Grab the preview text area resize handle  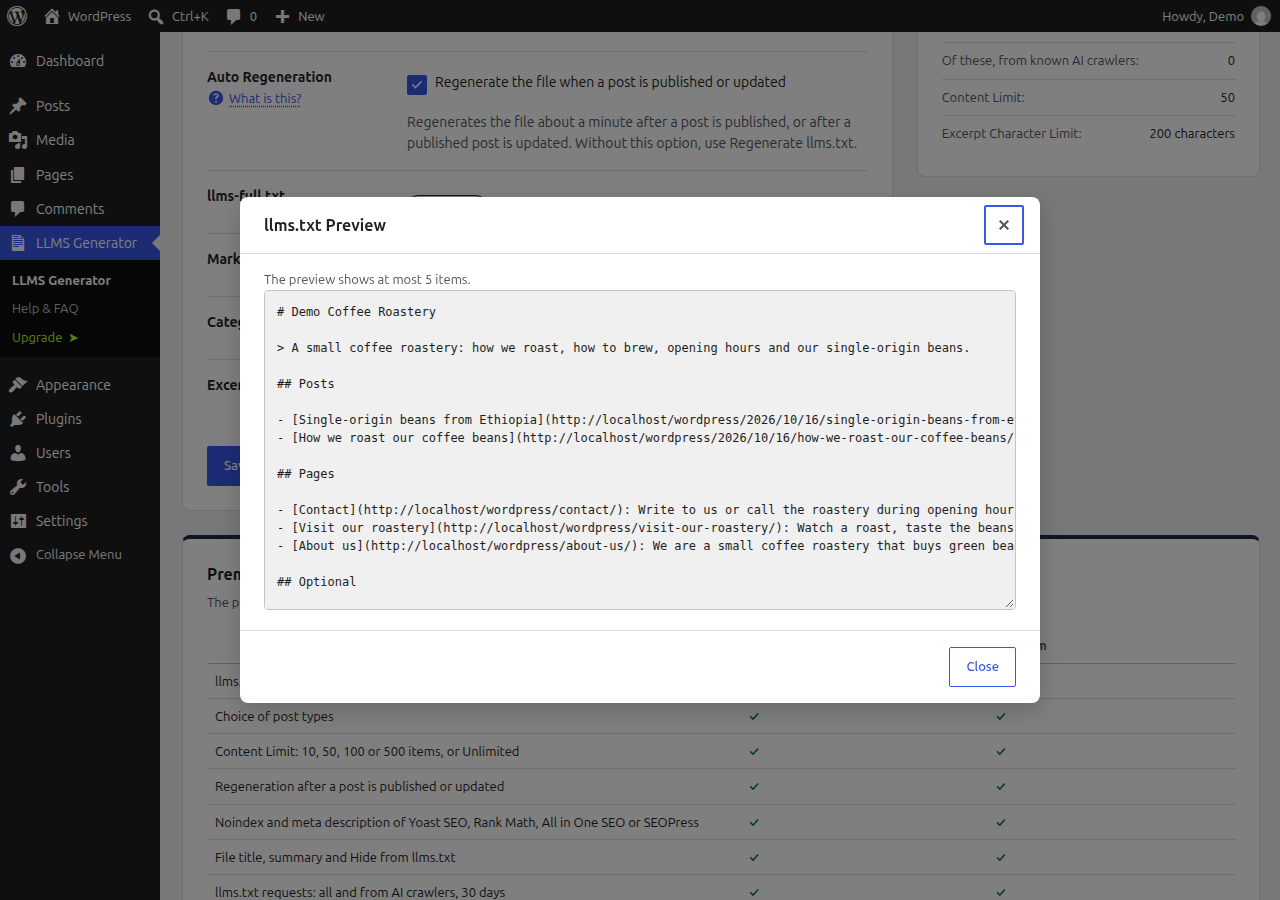click(x=1009, y=603)
